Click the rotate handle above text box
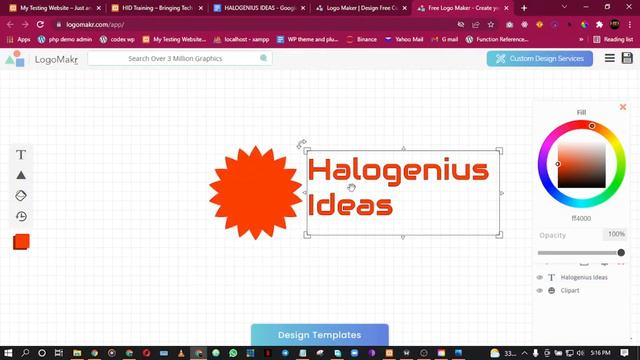The image size is (640, 360). 301,143
